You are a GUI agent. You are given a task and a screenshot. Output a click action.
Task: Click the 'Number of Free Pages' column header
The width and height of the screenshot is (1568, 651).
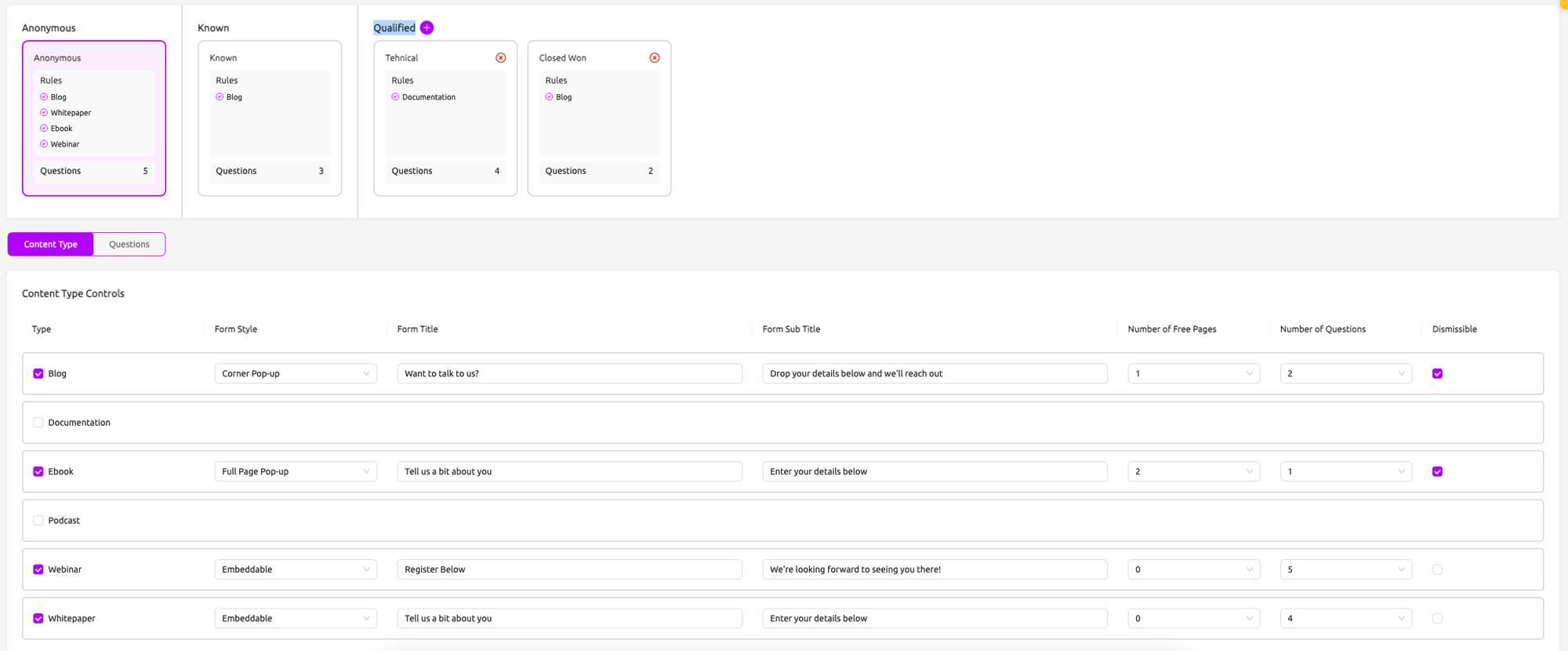pos(1172,329)
